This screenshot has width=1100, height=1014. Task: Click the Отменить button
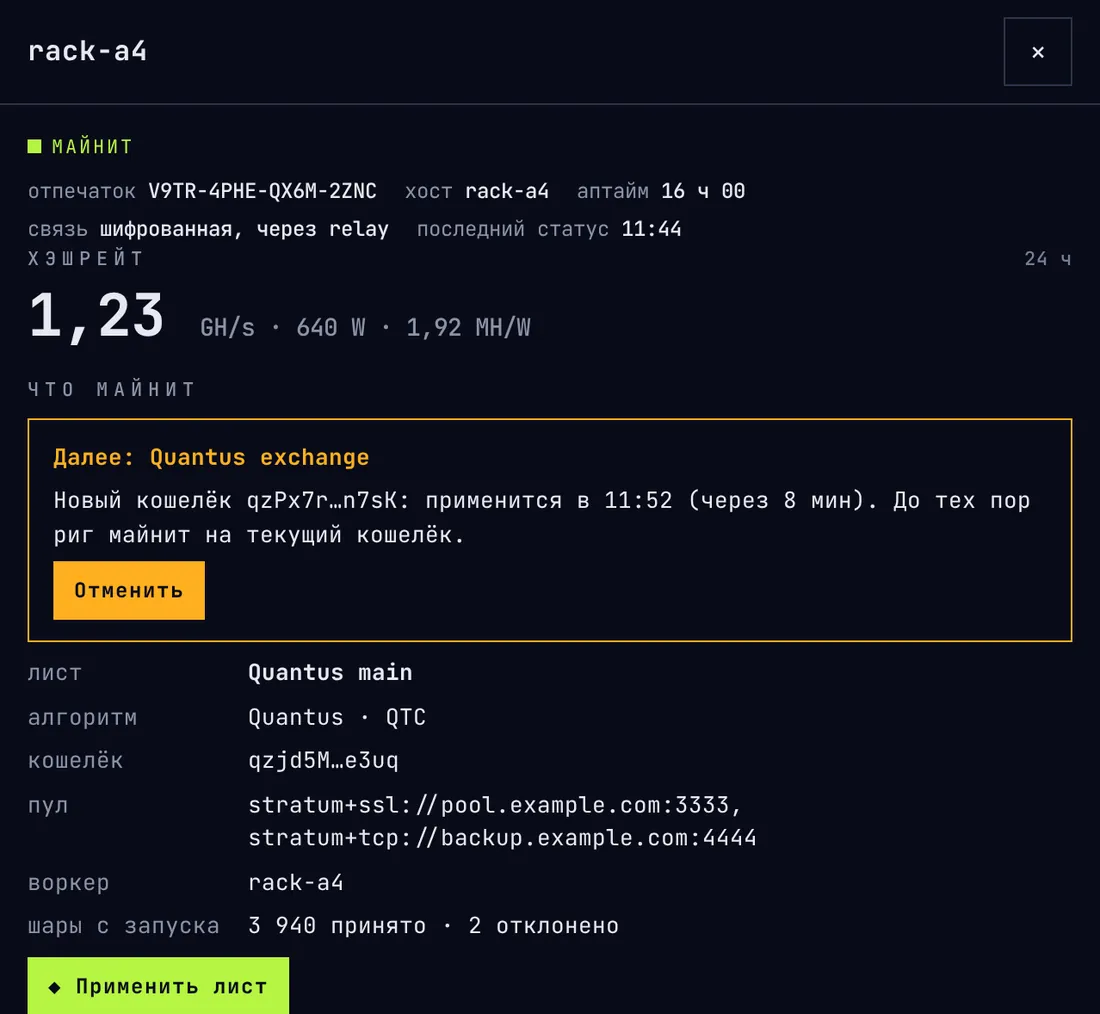click(129, 590)
